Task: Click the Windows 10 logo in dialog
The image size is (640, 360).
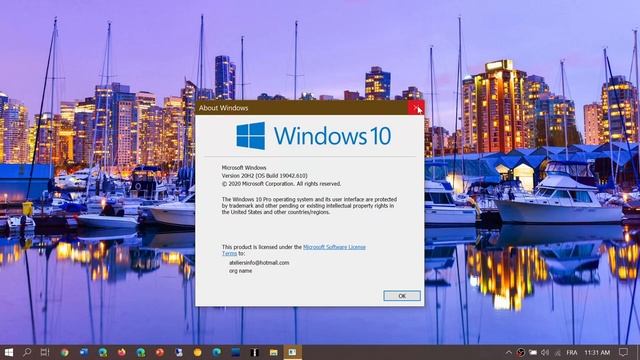Action: 313,136
